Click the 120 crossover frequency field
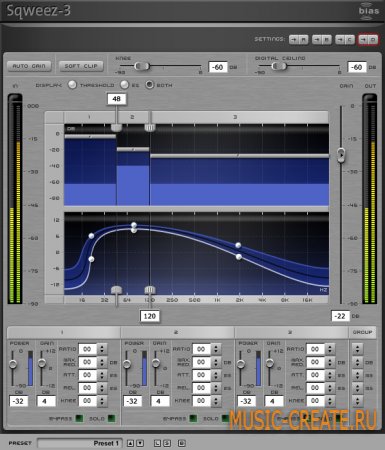 pos(150,316)
